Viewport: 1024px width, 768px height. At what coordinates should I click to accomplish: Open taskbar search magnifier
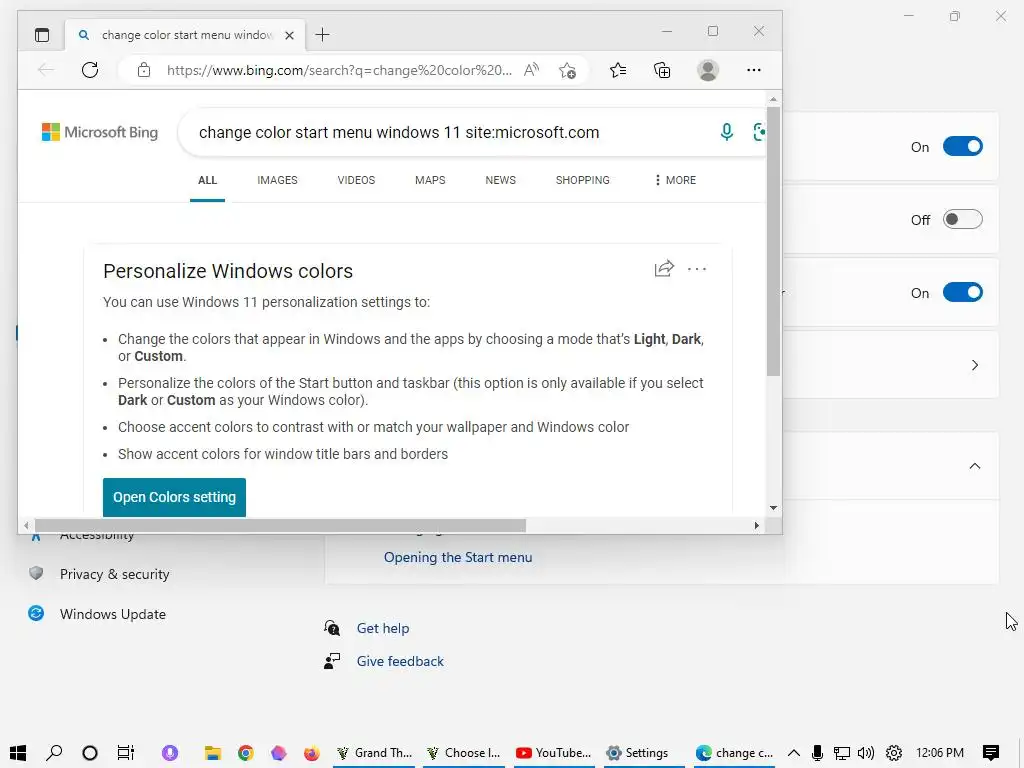[54, 753]
